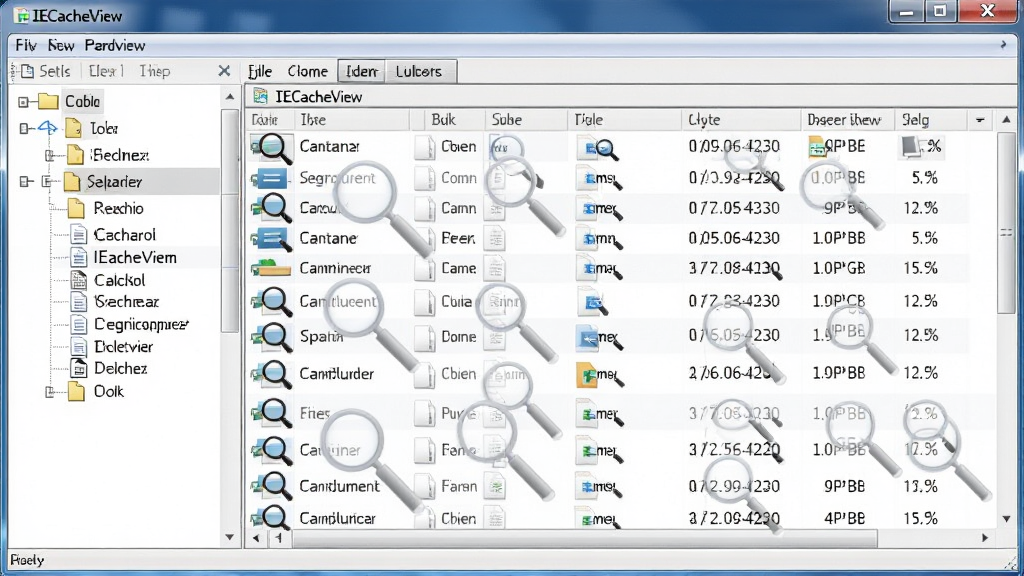Click the Delchez file icon in the tree
Screen dimensions: 1024x576
pos(79,368)
